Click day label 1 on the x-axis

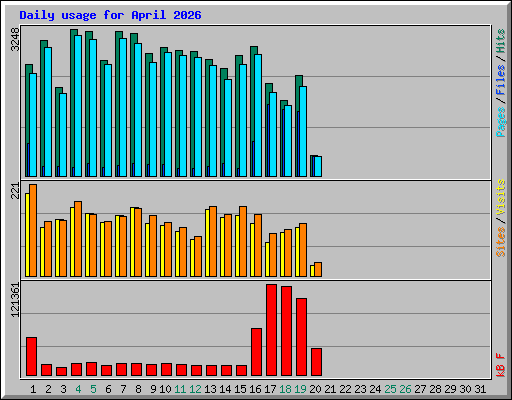(x=33, y=389)
